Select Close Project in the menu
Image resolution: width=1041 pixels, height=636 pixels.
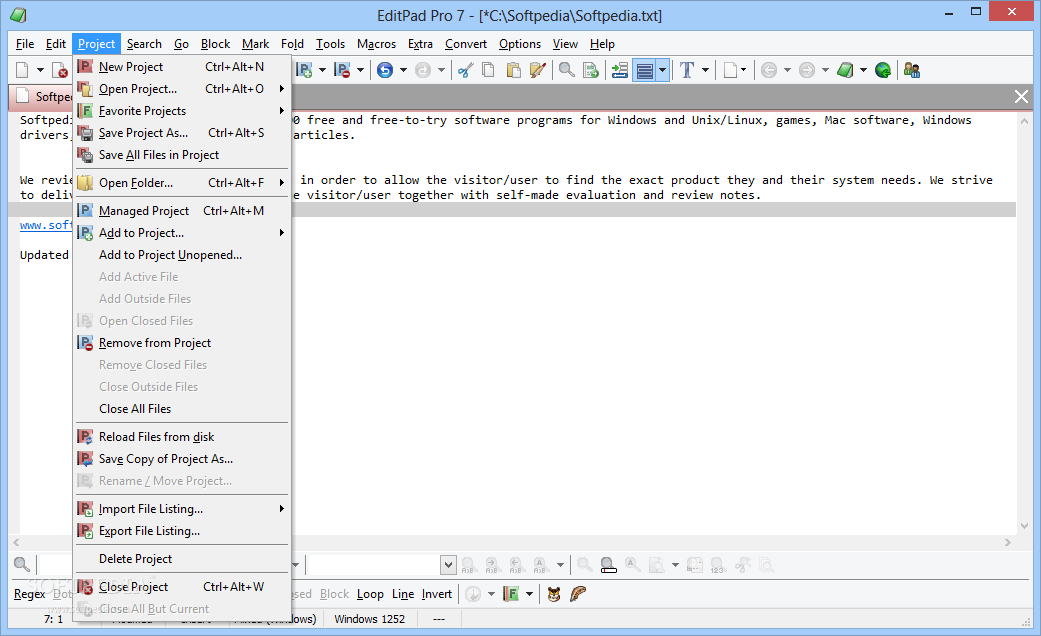coord(181,587)
